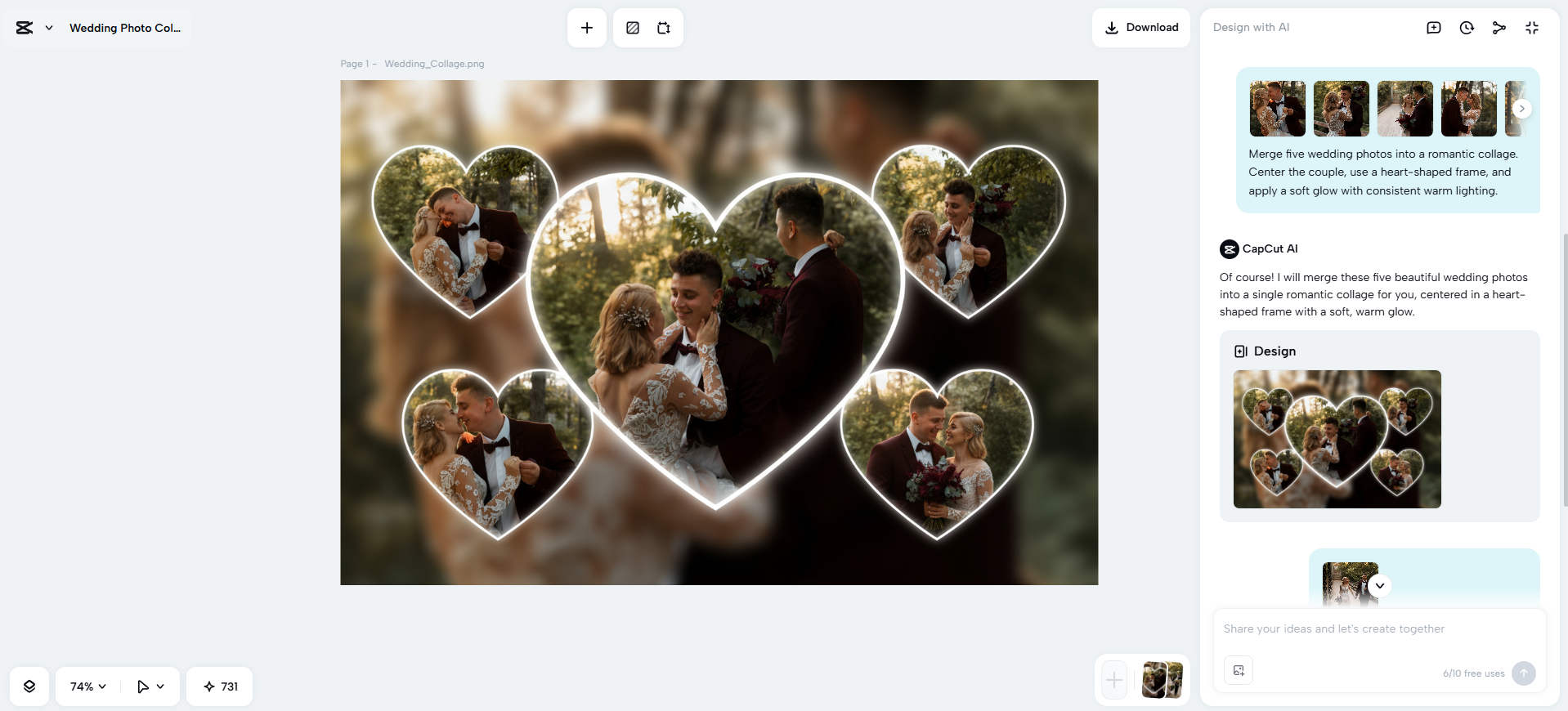Viewport: 1568px width, 711px height.
Task: Click the resize canvas icon
Action: tap(664, 28)
